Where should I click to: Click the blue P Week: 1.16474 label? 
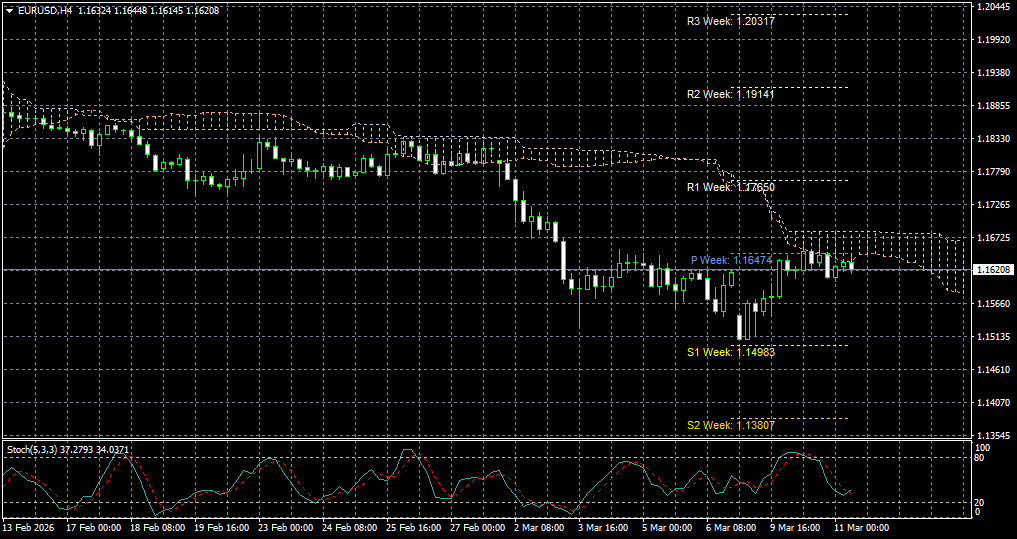tap(731, 260)
